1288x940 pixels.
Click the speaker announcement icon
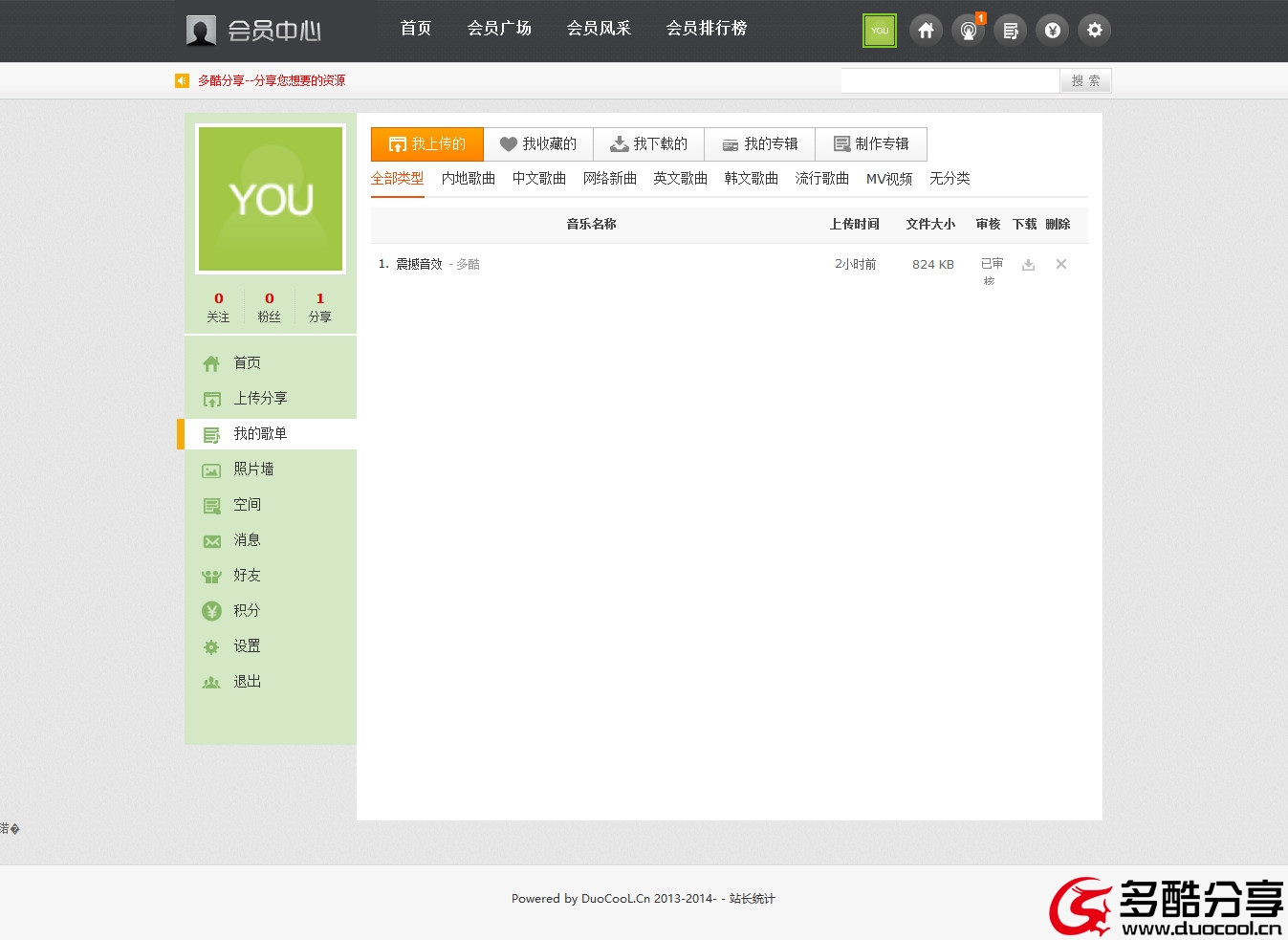(x=182, y=81)
